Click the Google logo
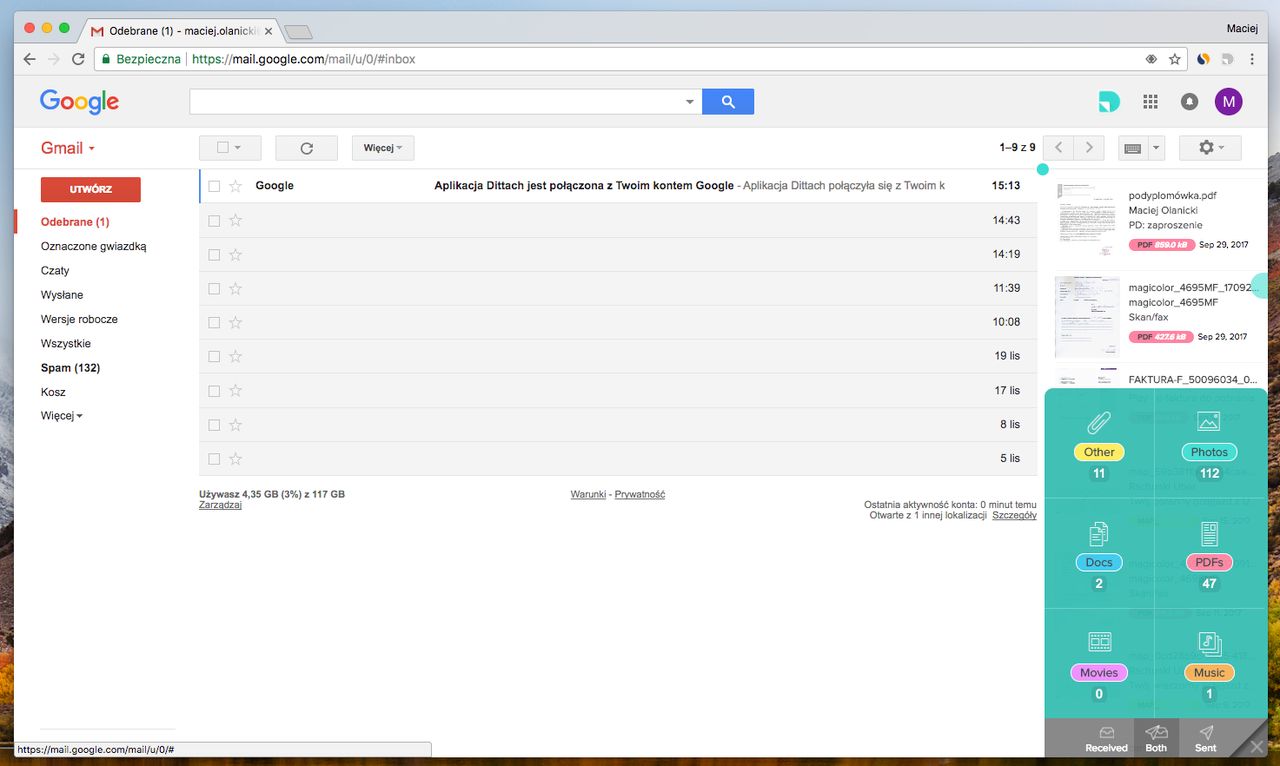This screenshot has width=1280, height=766. (79, 102)
